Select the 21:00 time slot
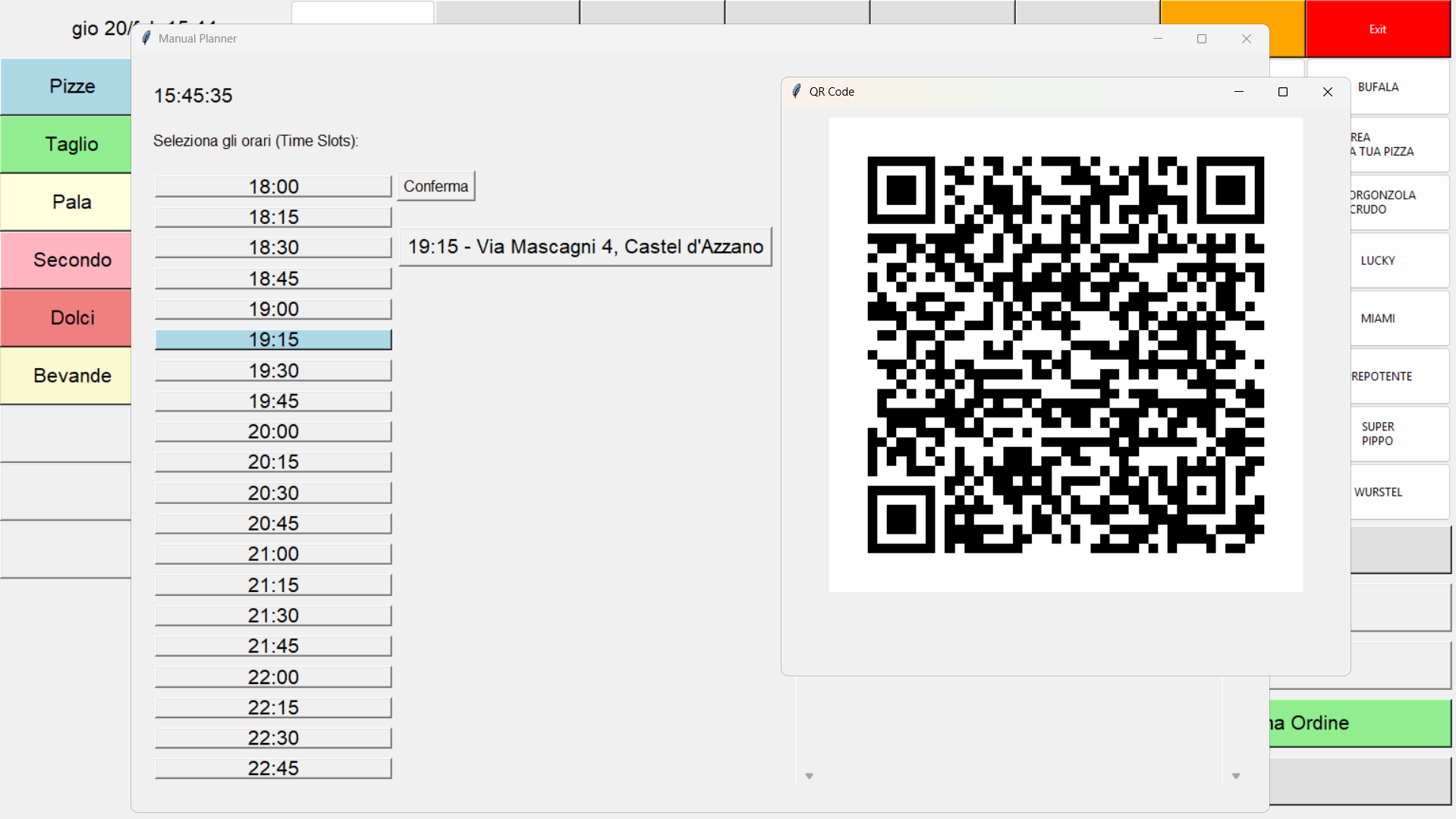 coord(273,554)
